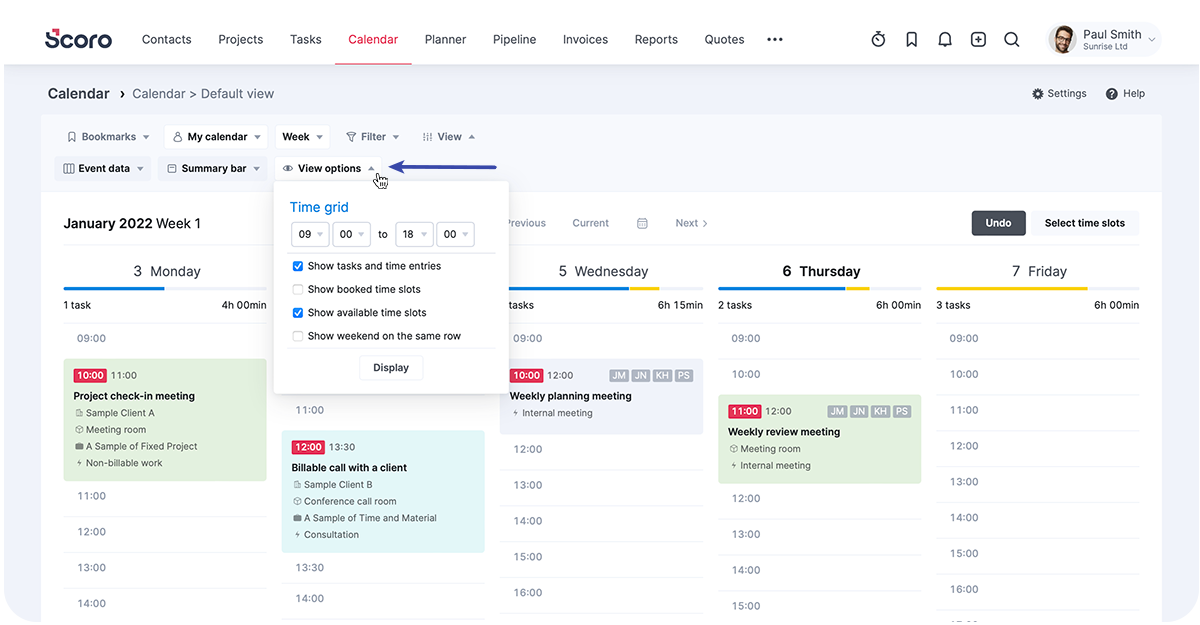Image resolution: width=1200 pixels, height=625 pixels.
Task: Open the Help question mark icon
Action: (x=1111, y=94)
